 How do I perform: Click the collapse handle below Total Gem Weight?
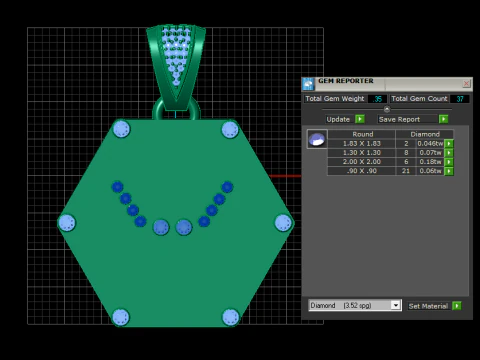pos(387,109)
